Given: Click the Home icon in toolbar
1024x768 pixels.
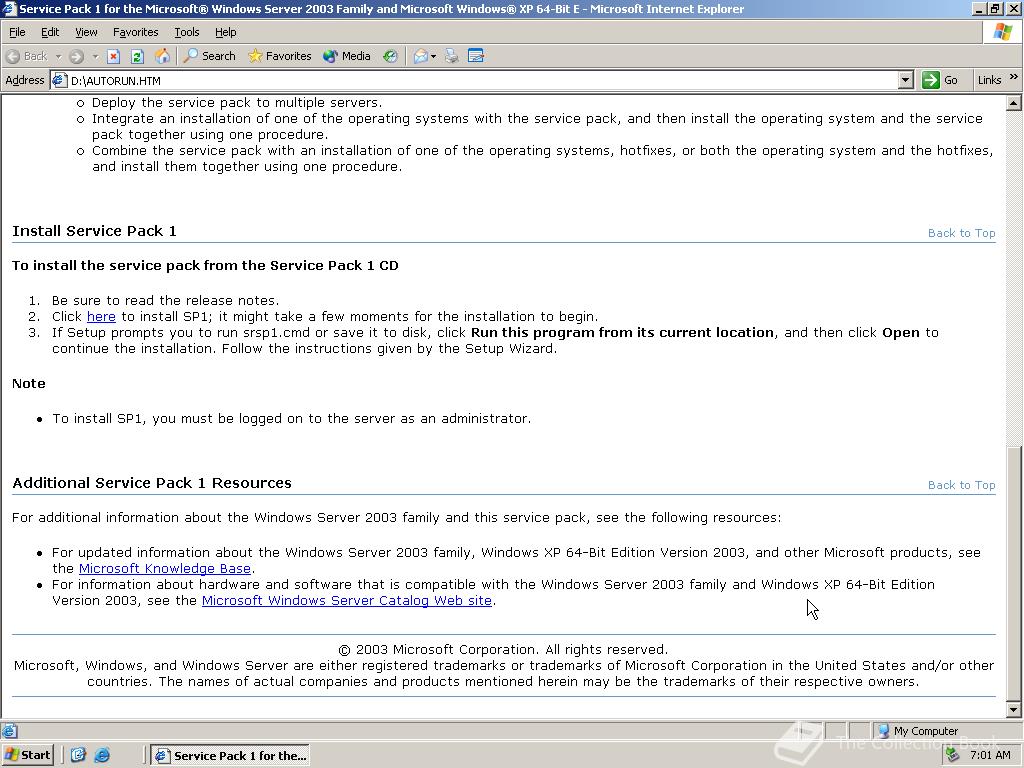Looking at the screenshot, I should [162, 56].
